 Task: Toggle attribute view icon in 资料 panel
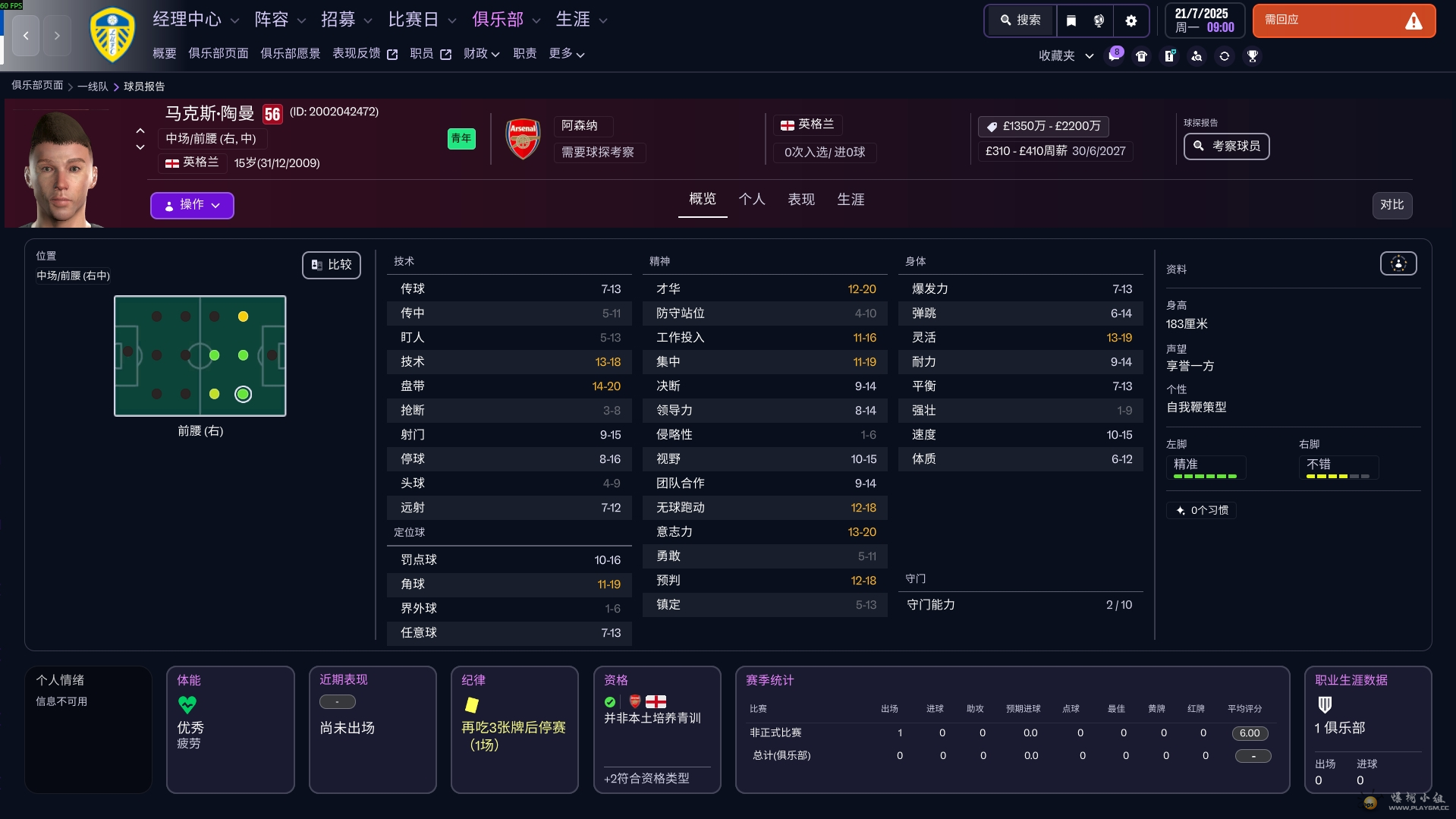(x=1398, y=263)
